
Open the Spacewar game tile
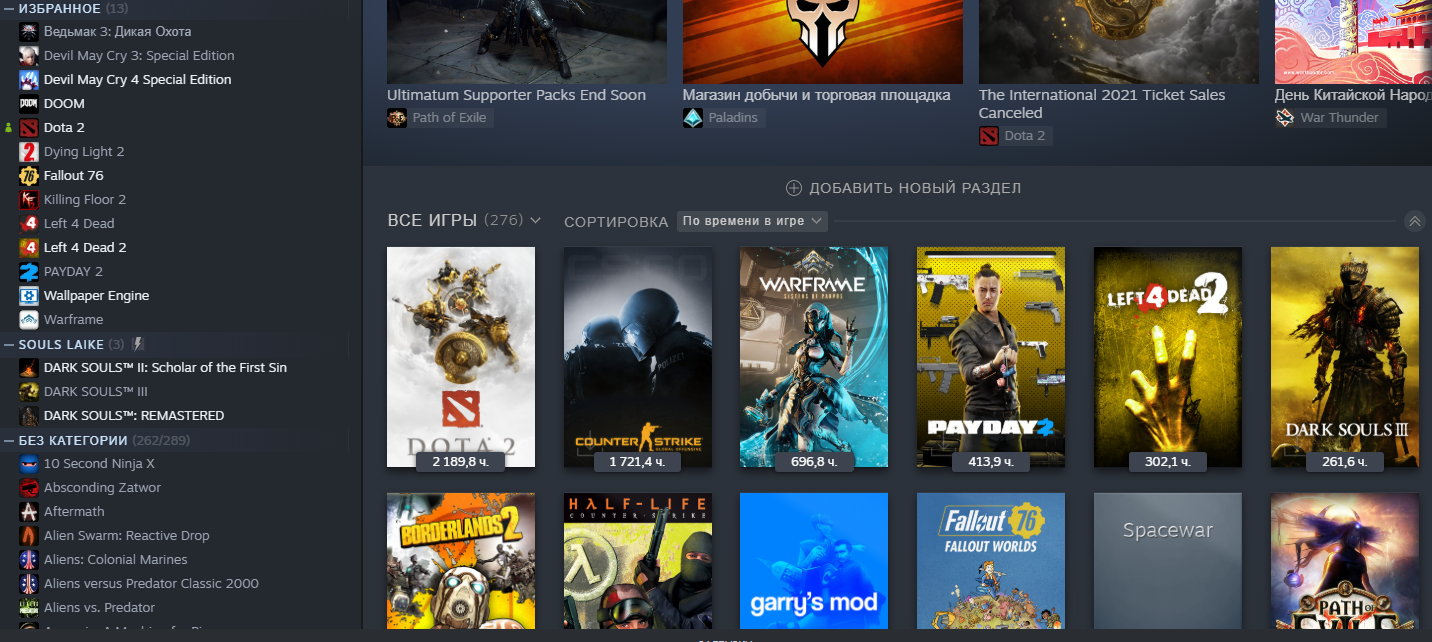[1168, 561]
